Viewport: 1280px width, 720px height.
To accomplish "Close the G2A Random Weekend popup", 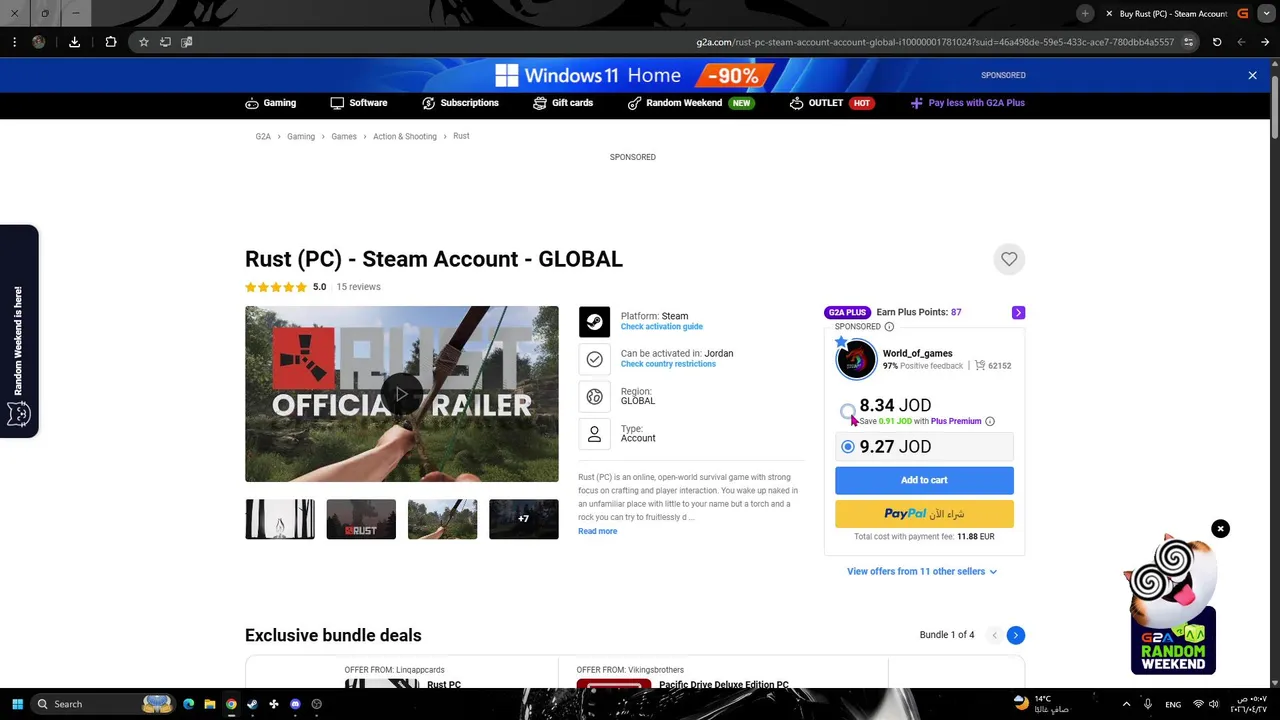I will 1220,528.
